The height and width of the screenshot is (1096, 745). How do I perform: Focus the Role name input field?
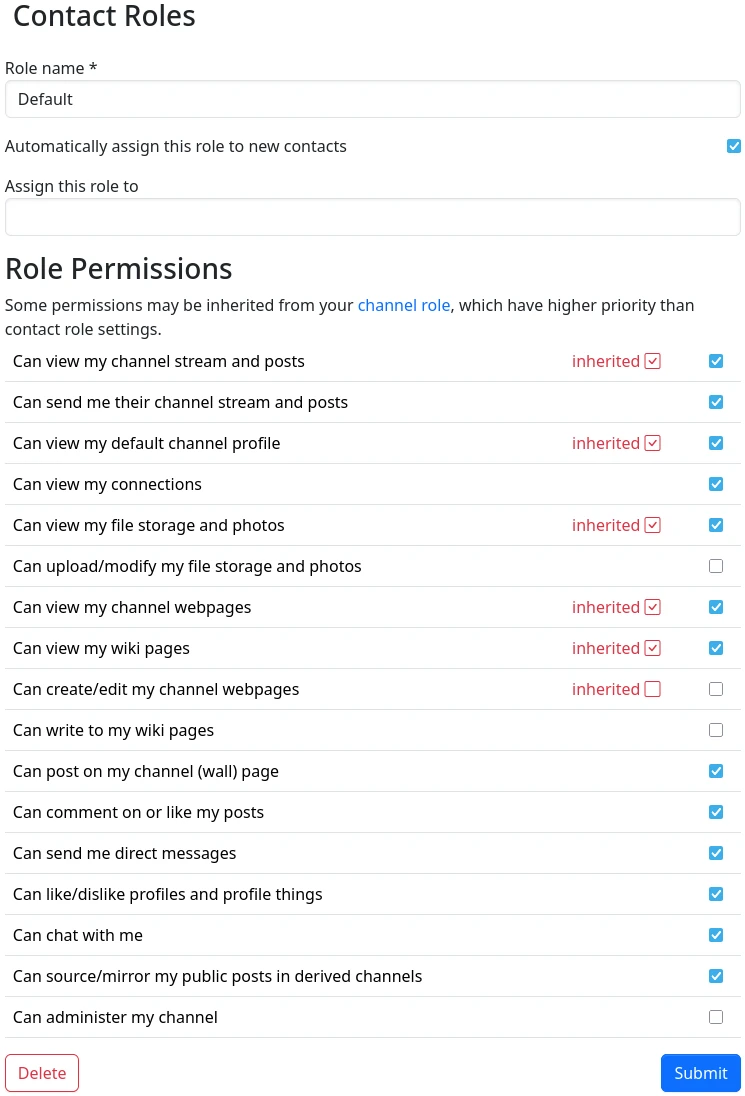click(x=372, y=99)
